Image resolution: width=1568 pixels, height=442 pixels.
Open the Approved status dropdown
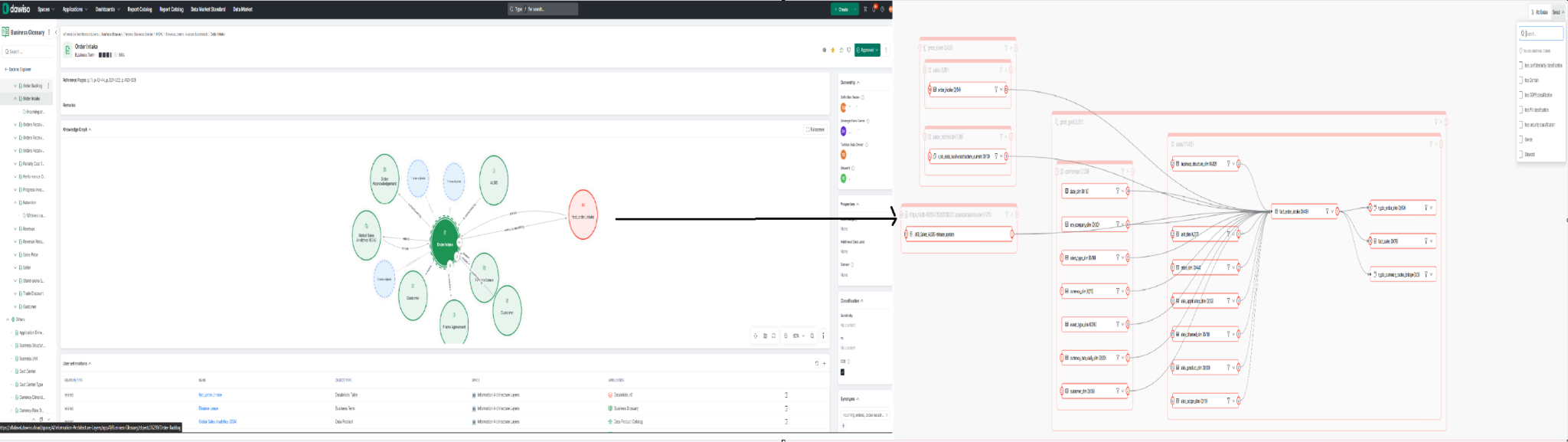coord(867,50)
